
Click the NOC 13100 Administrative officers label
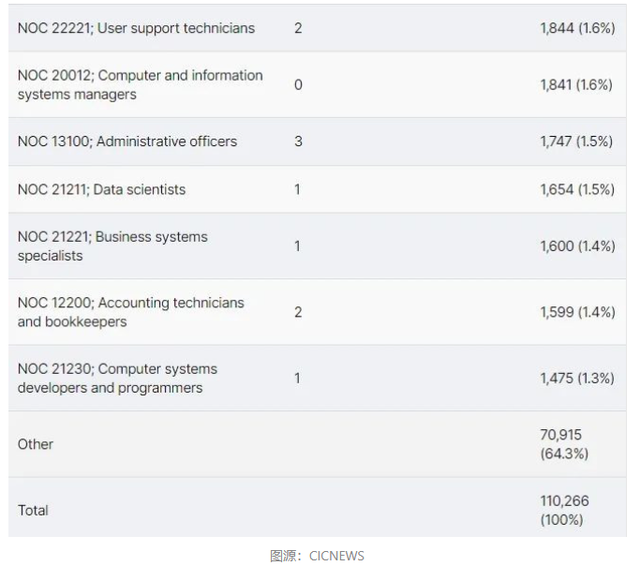click(x=127, y=141)
